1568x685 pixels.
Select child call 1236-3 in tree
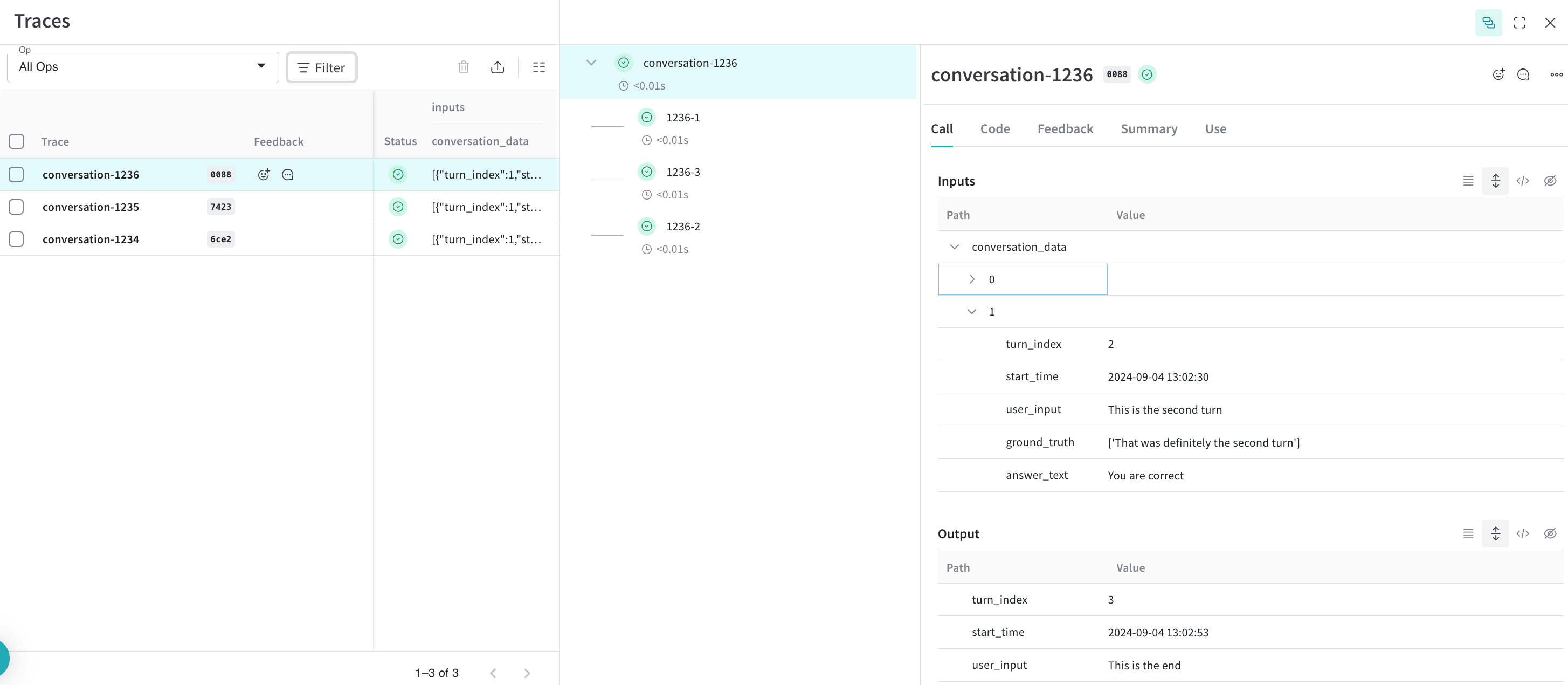(683, 172)
